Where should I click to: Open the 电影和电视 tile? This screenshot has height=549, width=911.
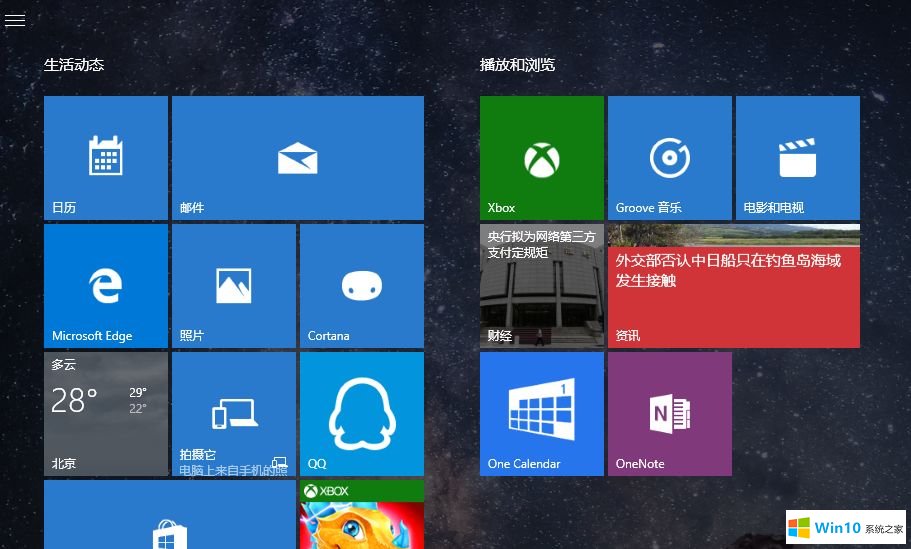point(798,158)
